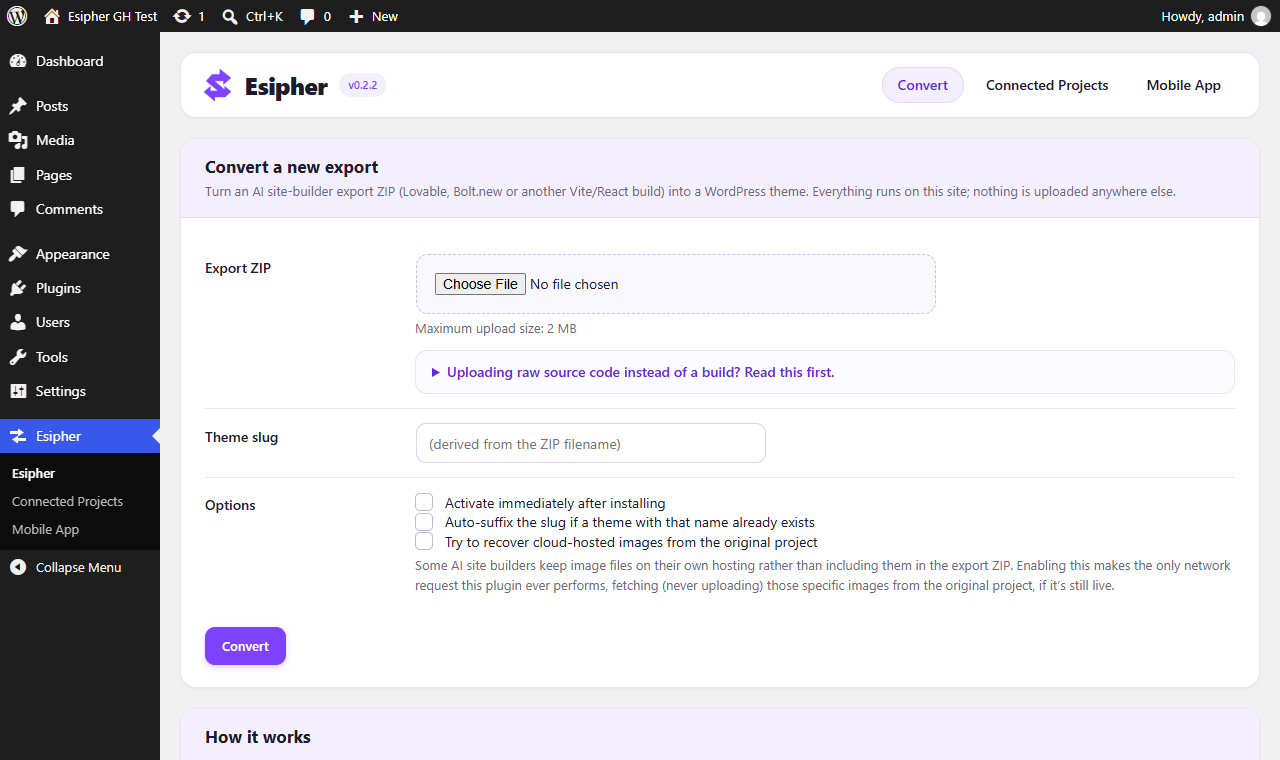Click the Dashboard gauge icon
This screenshot has width=1280, height=760.
[x=18, y=61]
